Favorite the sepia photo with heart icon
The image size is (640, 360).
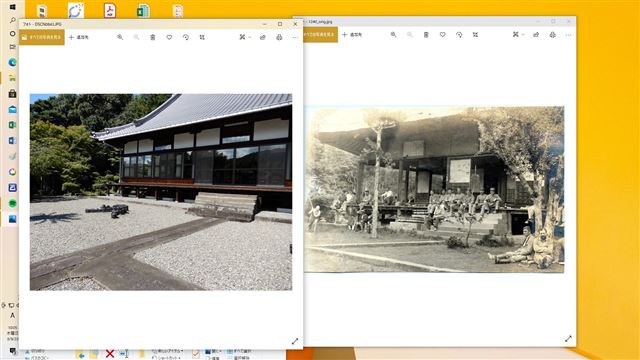coord(442,35)
